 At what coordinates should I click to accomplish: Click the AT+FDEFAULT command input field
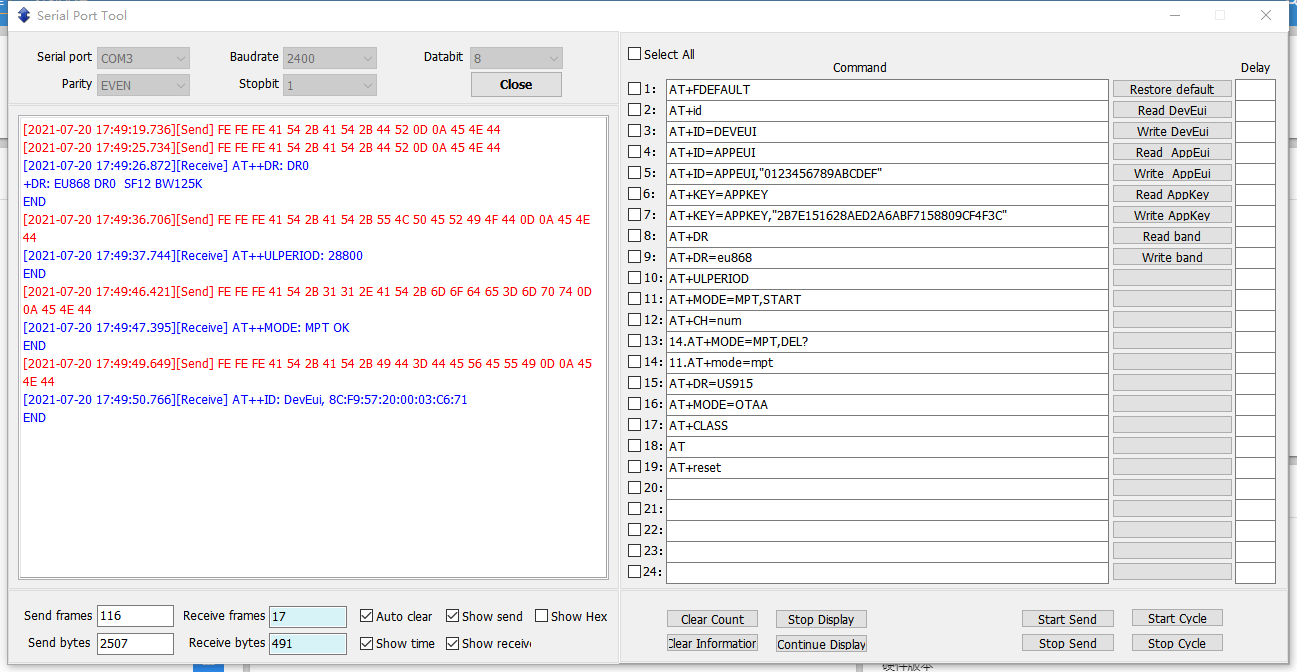click(886, 89)
